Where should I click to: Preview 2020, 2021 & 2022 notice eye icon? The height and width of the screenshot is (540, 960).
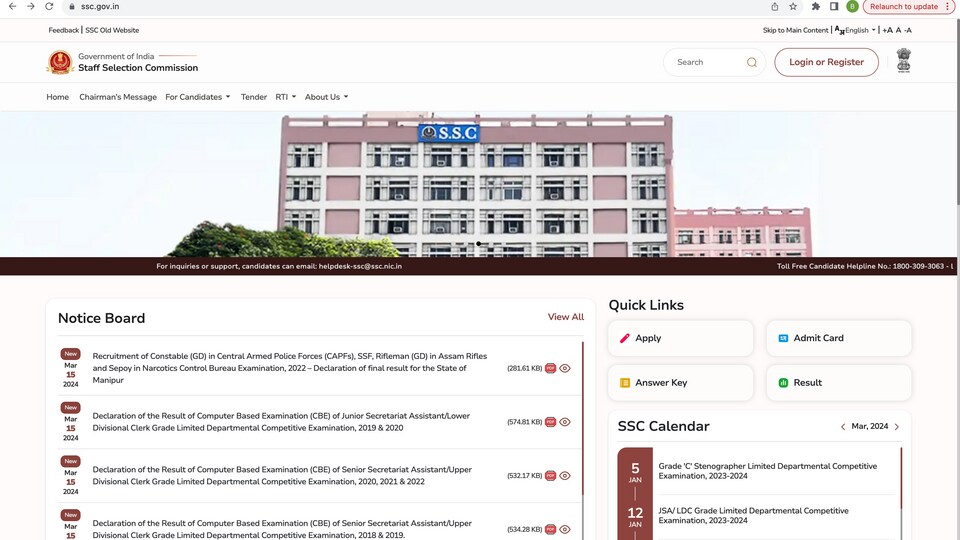(564, 476)
